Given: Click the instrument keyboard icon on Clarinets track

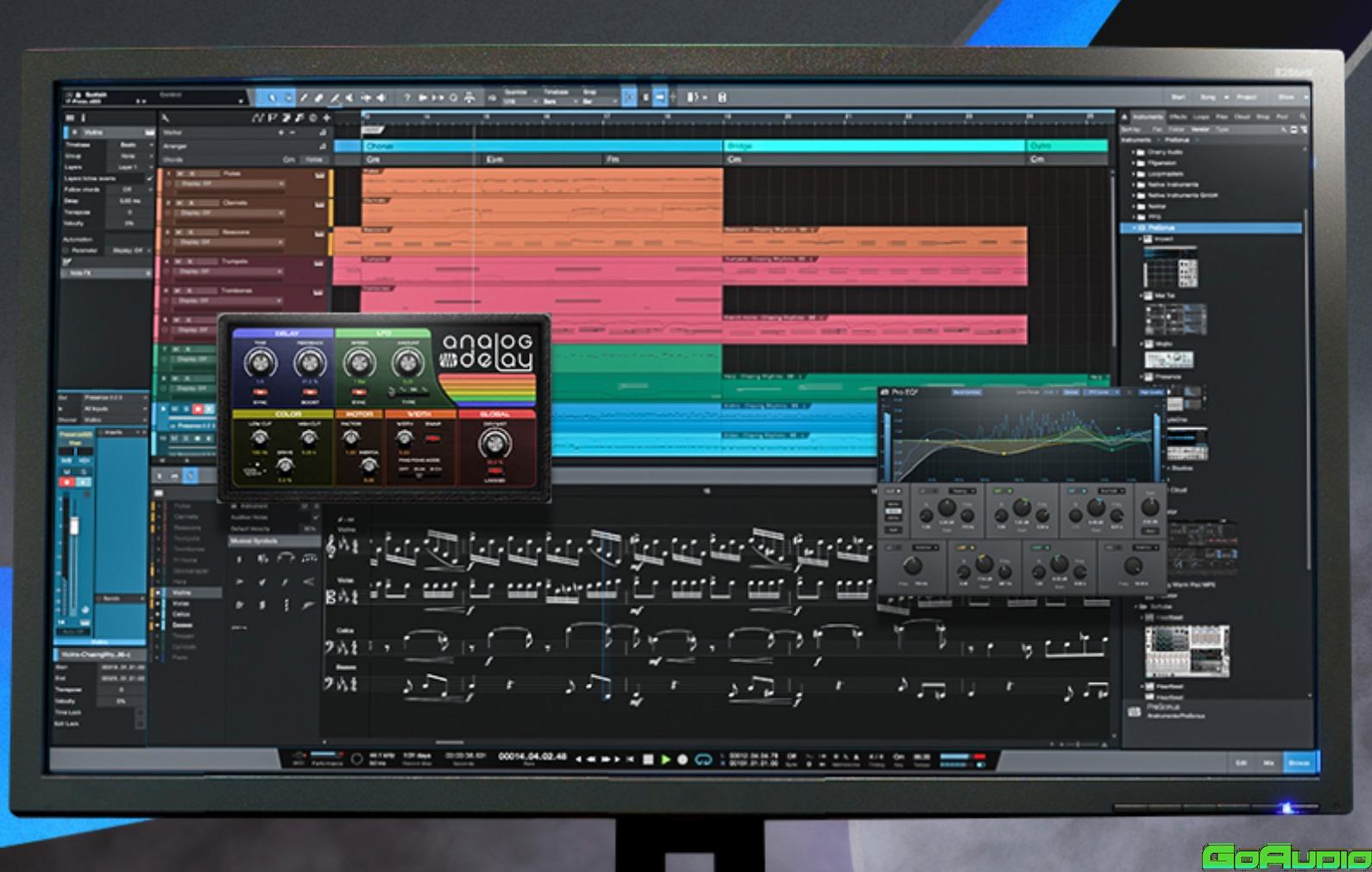Looking at the screenshot, I should click(x=319, y=205).
